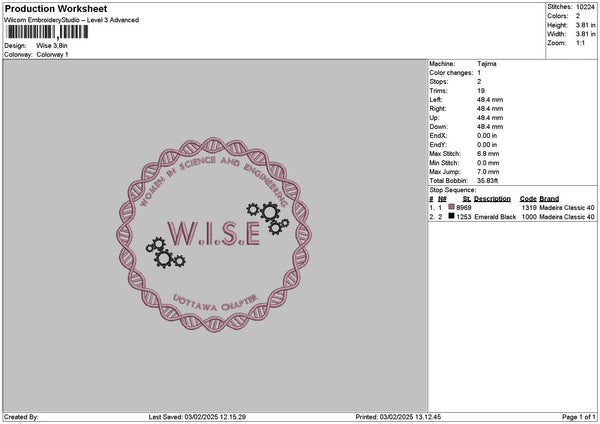Screen dimensions: 600x424
Task: Click 'Madeira Classic 40' in row 1
Action: tap(567, 207)
